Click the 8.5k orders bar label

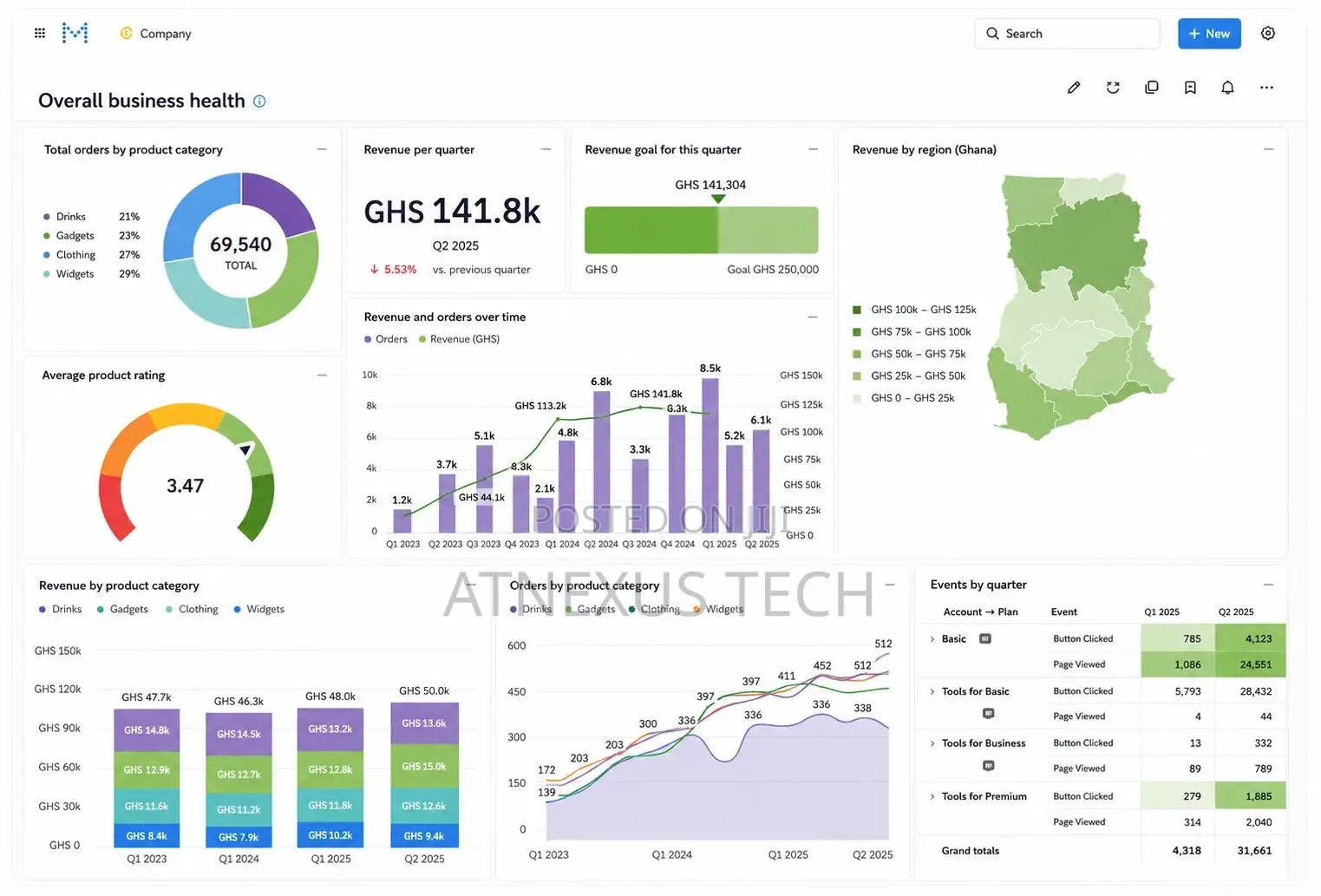[710, 369]
